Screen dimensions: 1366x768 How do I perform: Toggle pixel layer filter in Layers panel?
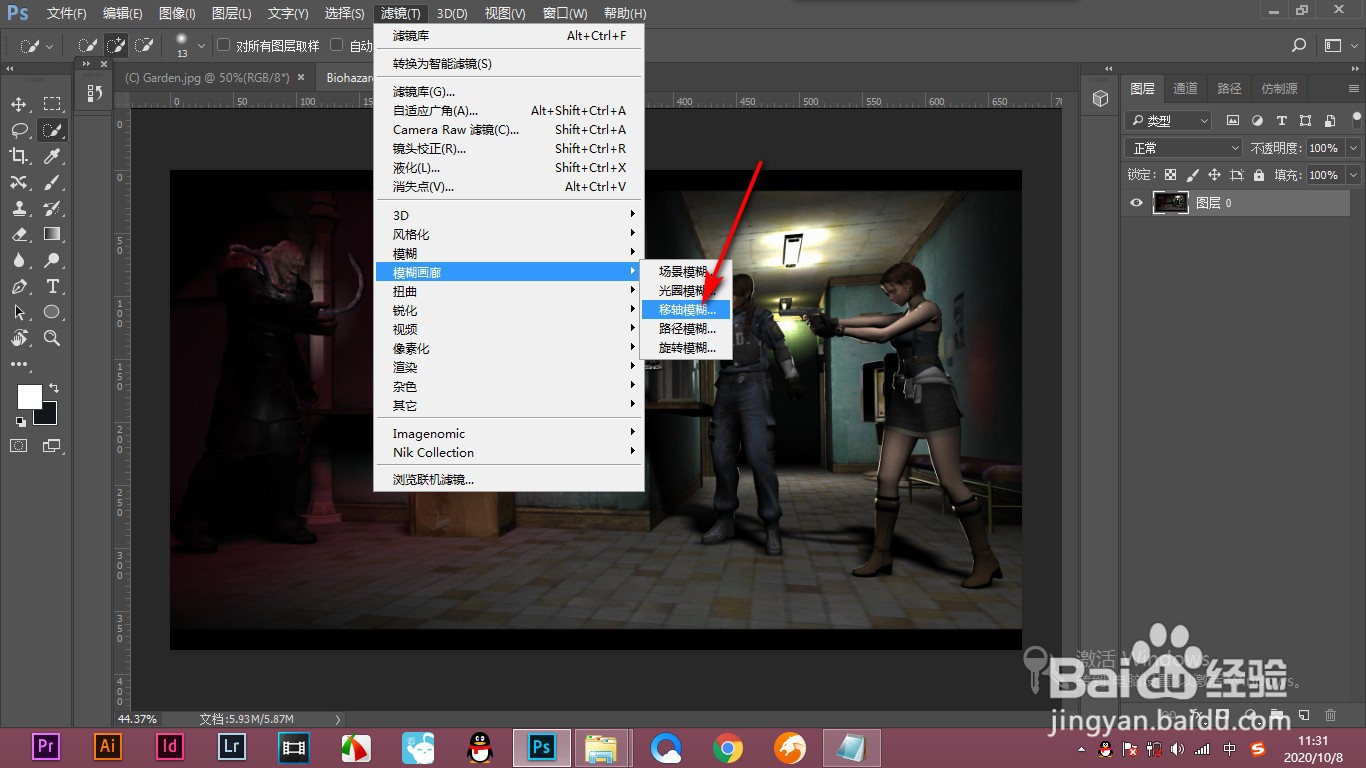(x=1232, y=120)
